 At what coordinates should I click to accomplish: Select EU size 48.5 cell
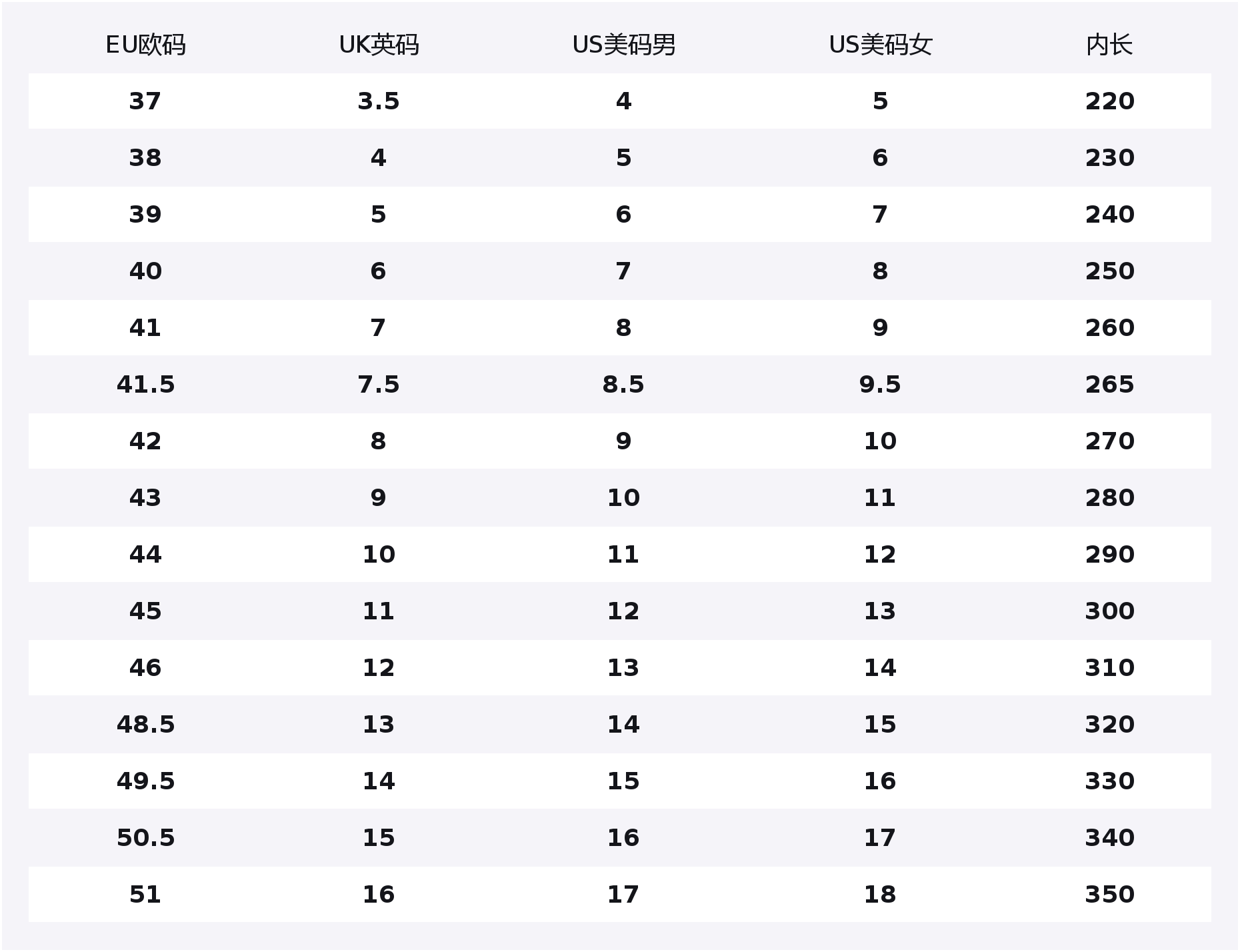coord(145,725)
